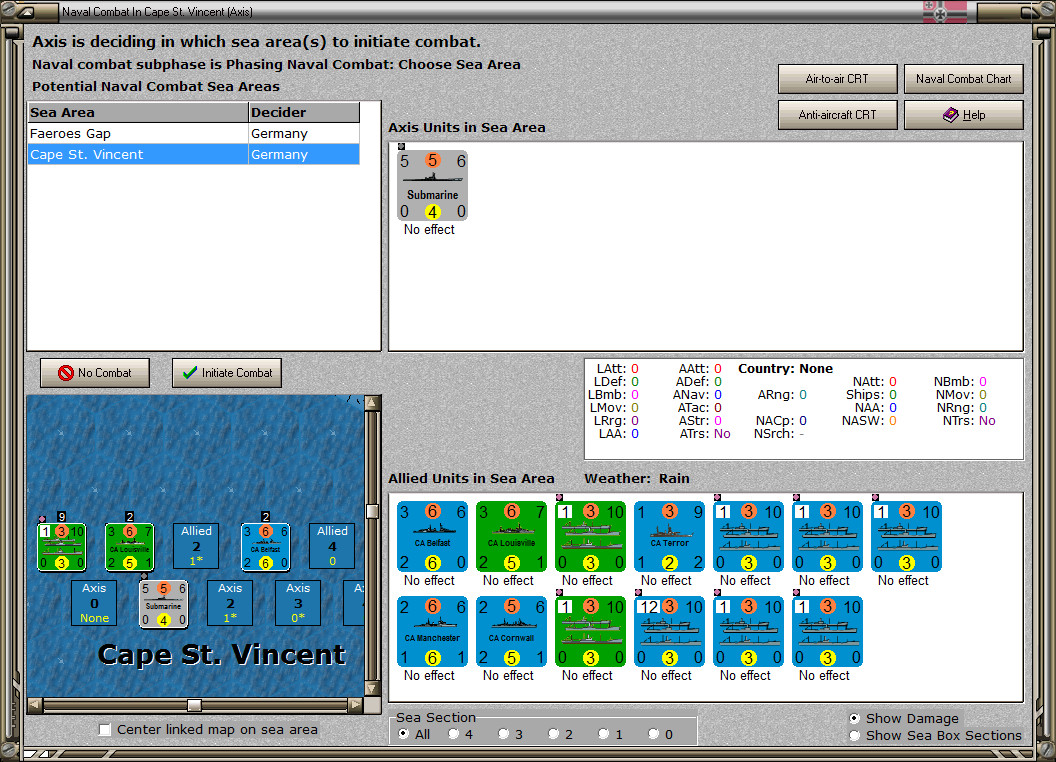Screen dimensions: 1056x762
Task: Click the Axis 2 sea box on map
Action: coord(230,603)
